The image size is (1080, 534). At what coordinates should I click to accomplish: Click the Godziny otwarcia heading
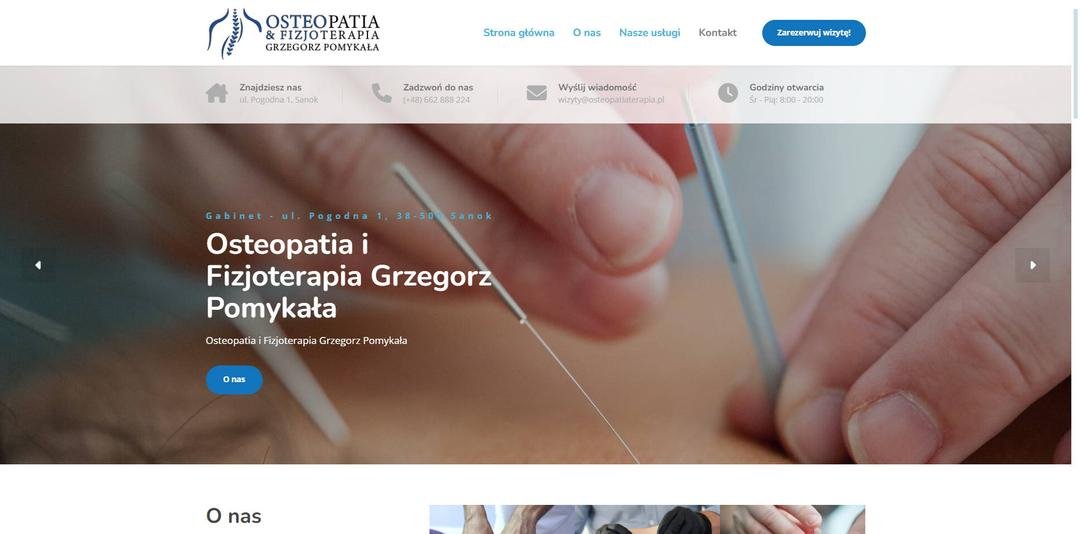[x=787, y=88]
